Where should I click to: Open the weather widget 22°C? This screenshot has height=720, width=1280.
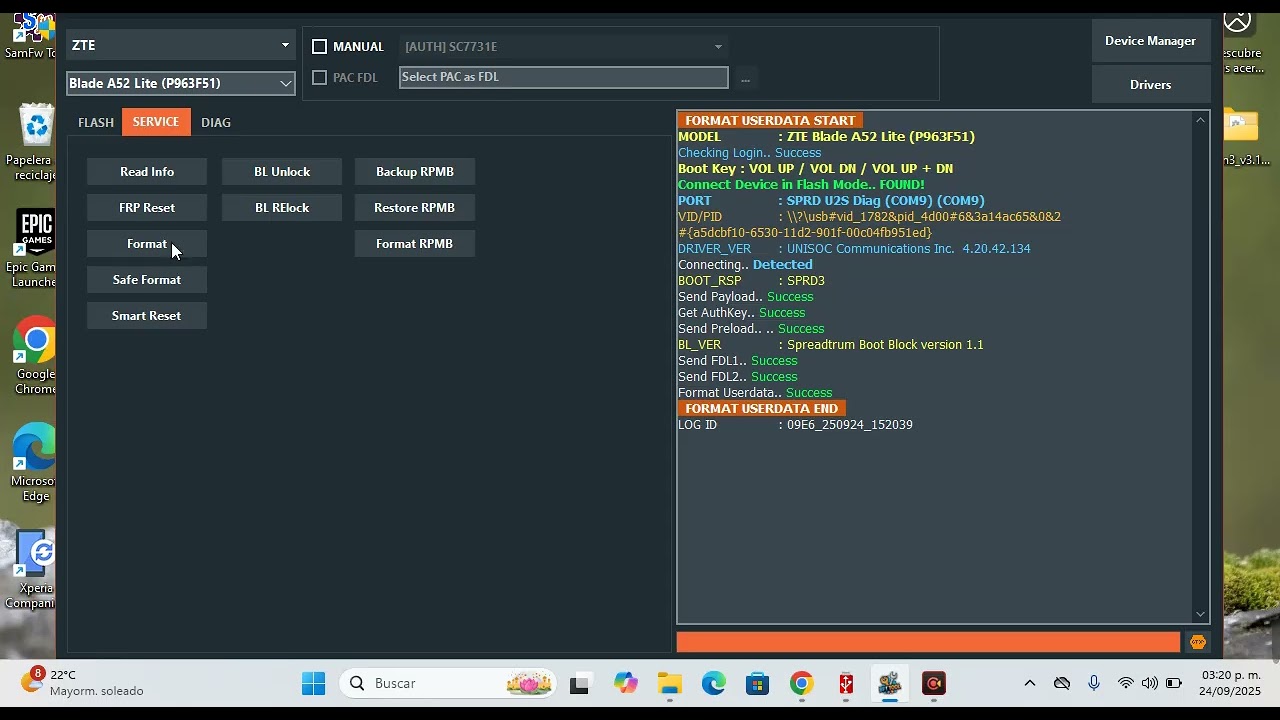82,683
